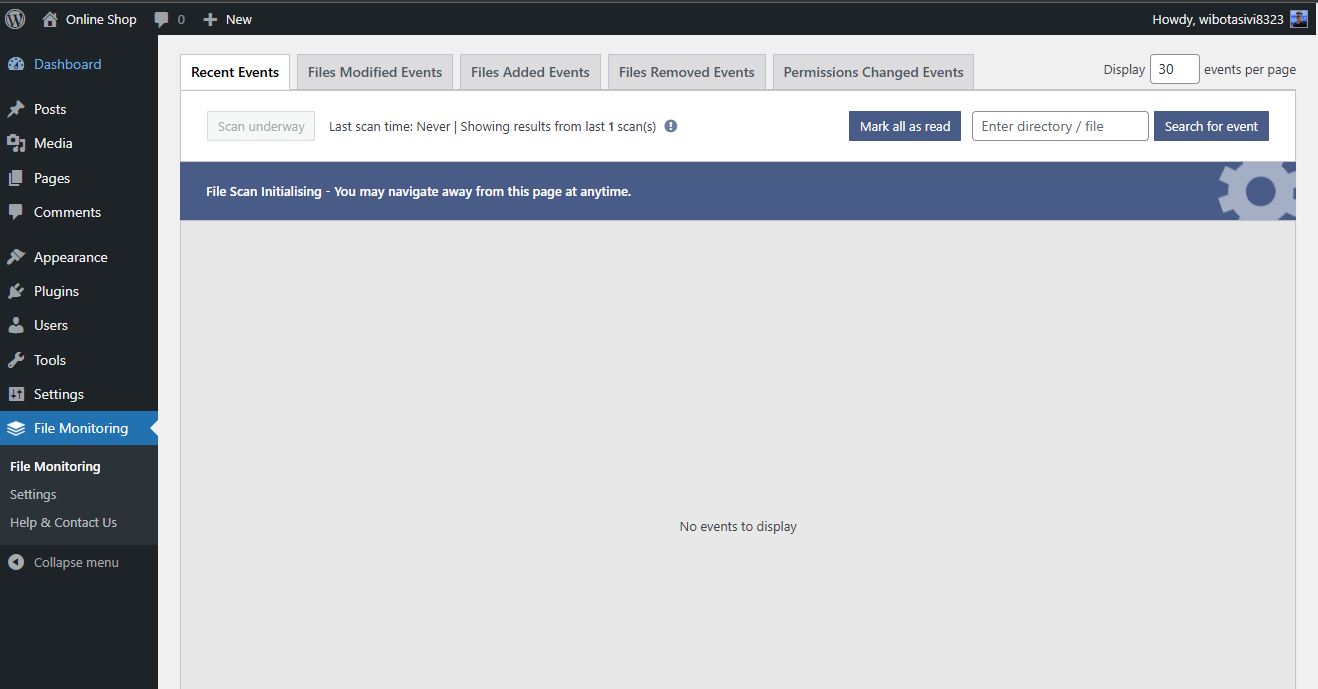
Task: Click the Dashboard gauge icon
Action: 16,64
